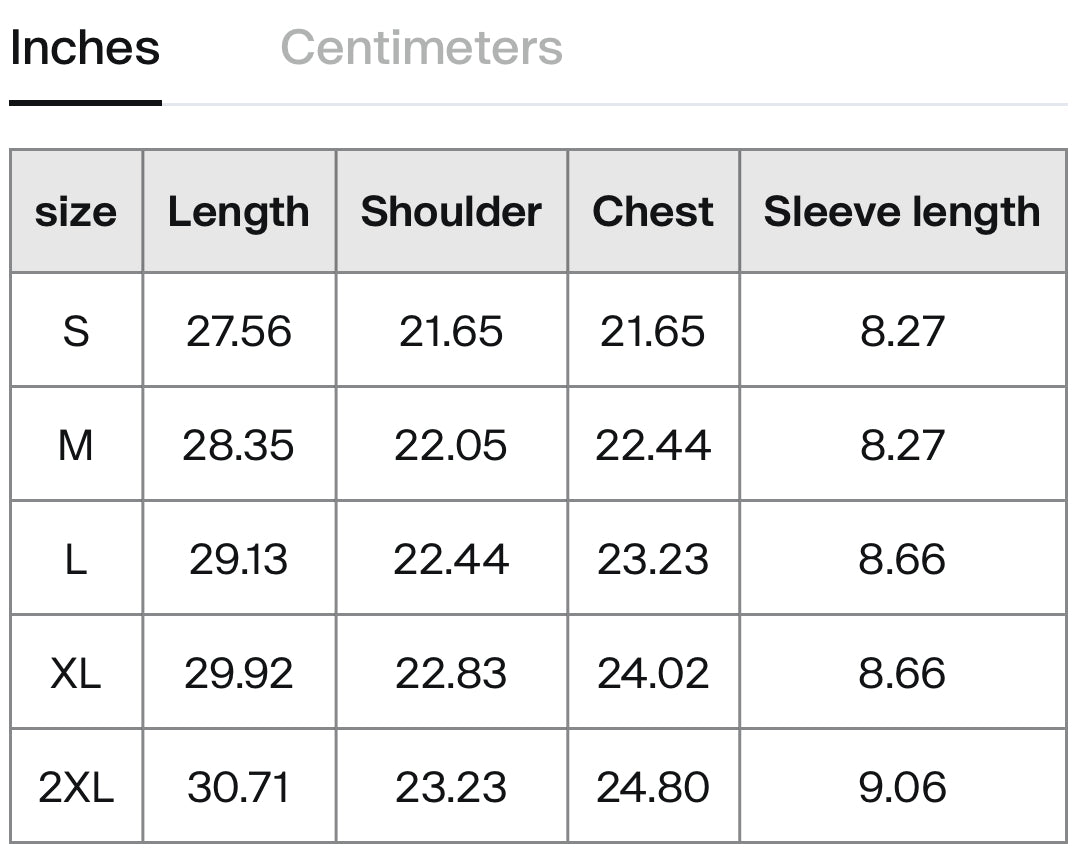Screen dimensions: 1079x855
Task: Click the 22.05 shoulder value for M
Action: [x=451, y=445]
